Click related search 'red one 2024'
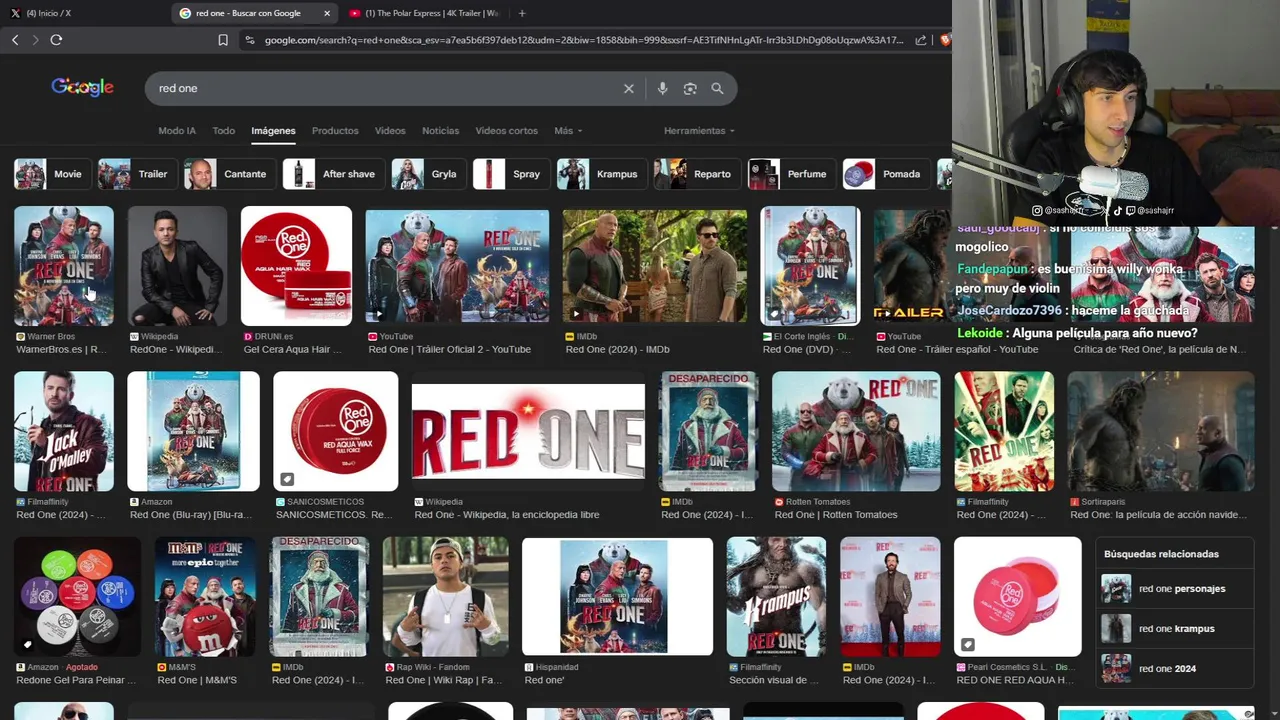 point(1176,669)
